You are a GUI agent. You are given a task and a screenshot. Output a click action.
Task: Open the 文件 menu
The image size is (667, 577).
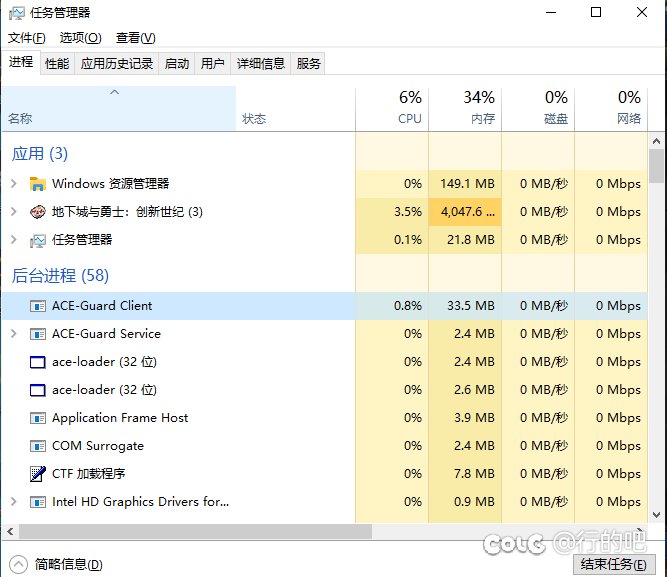click(27, 38)
